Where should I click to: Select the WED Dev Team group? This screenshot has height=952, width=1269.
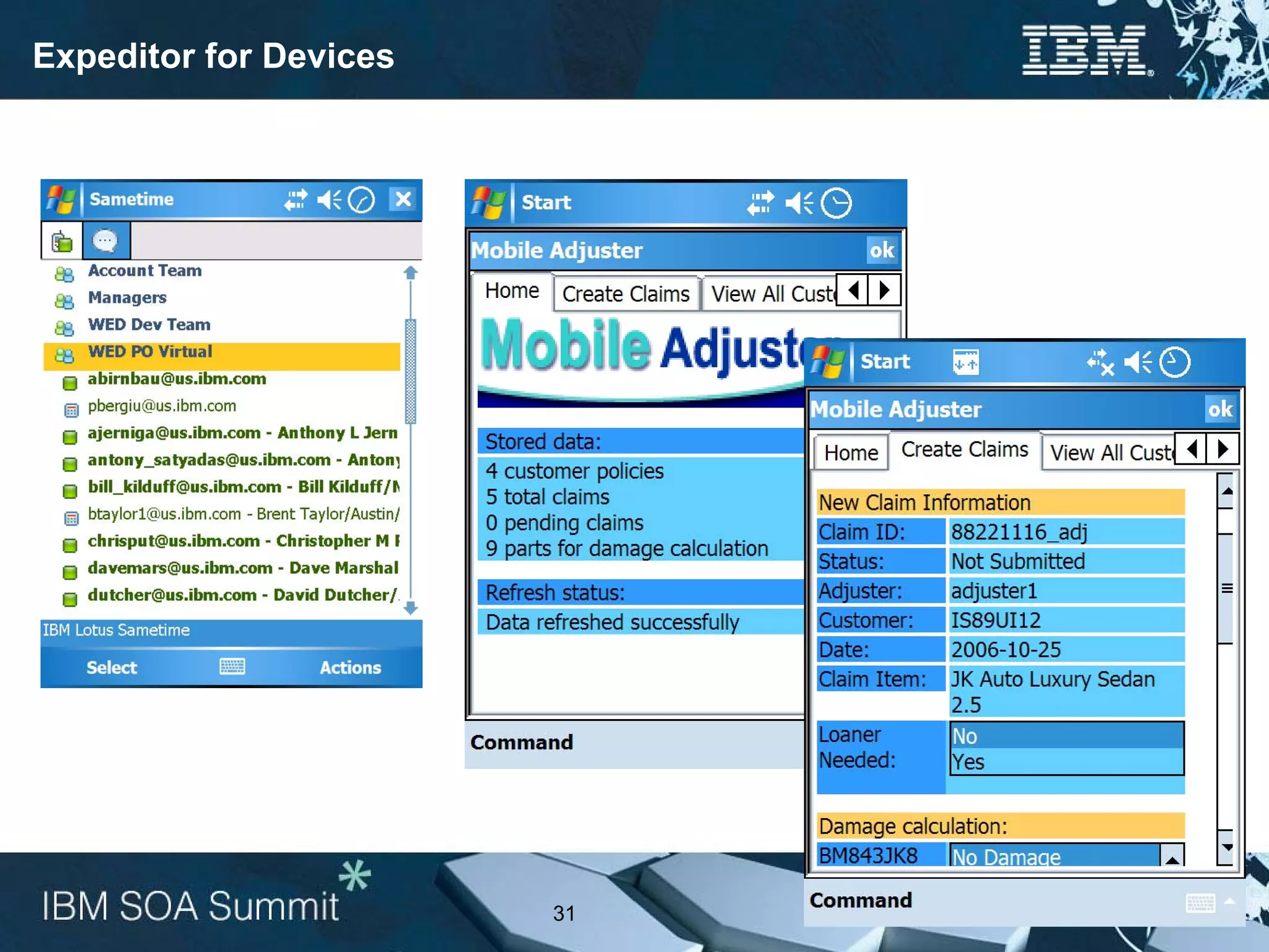coord(149,325)
